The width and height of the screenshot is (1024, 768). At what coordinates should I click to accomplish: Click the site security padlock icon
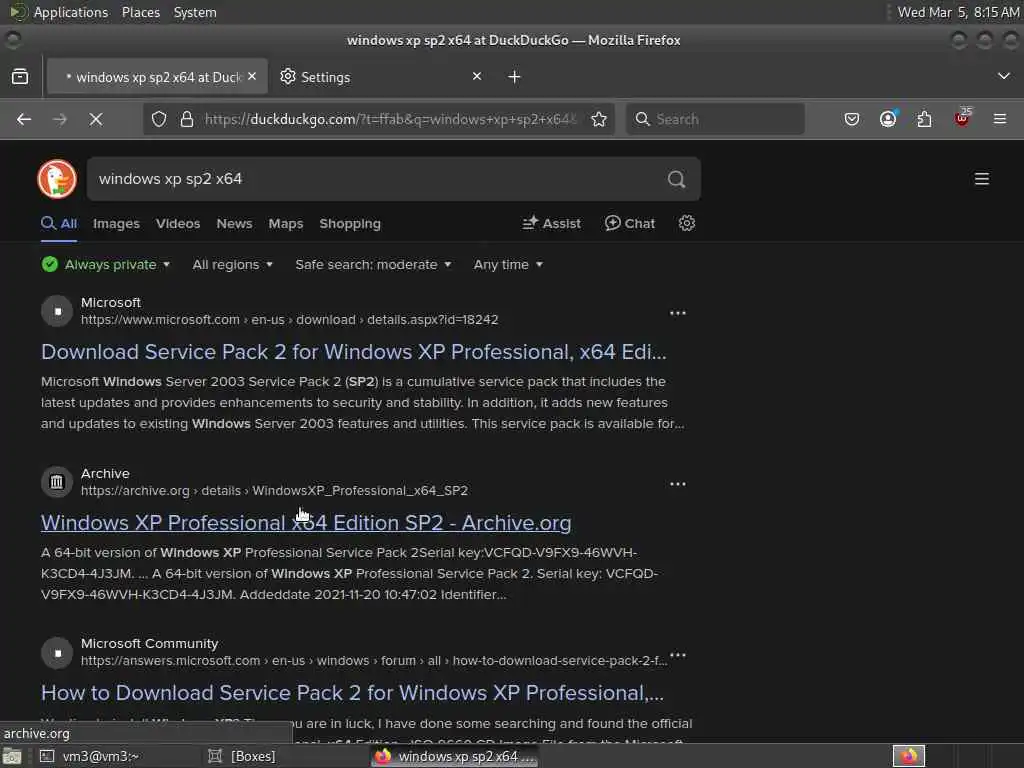(x=187, y=119)
